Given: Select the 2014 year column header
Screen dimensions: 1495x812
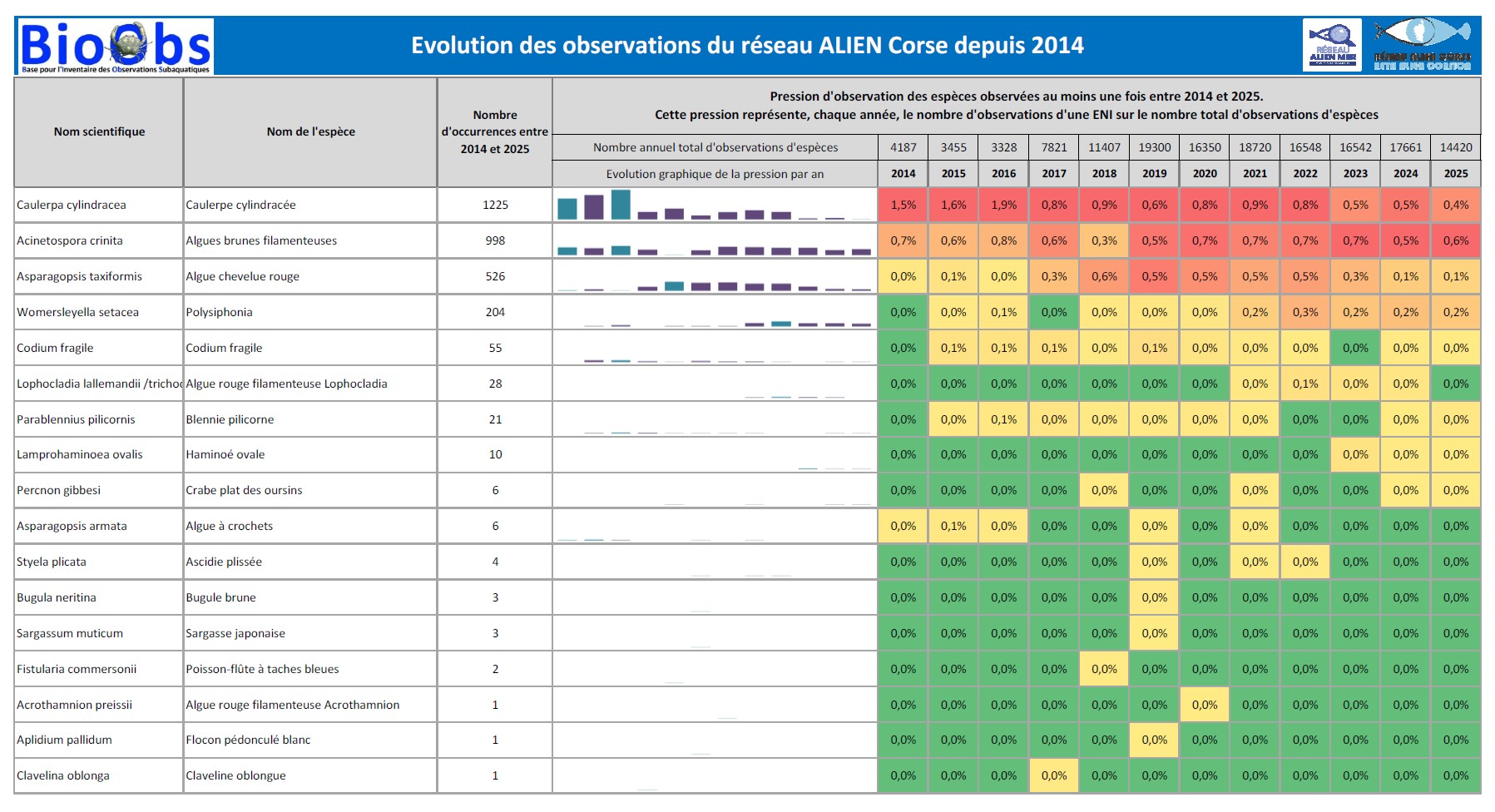Looking at the screenshot, I should click(903, 174).
